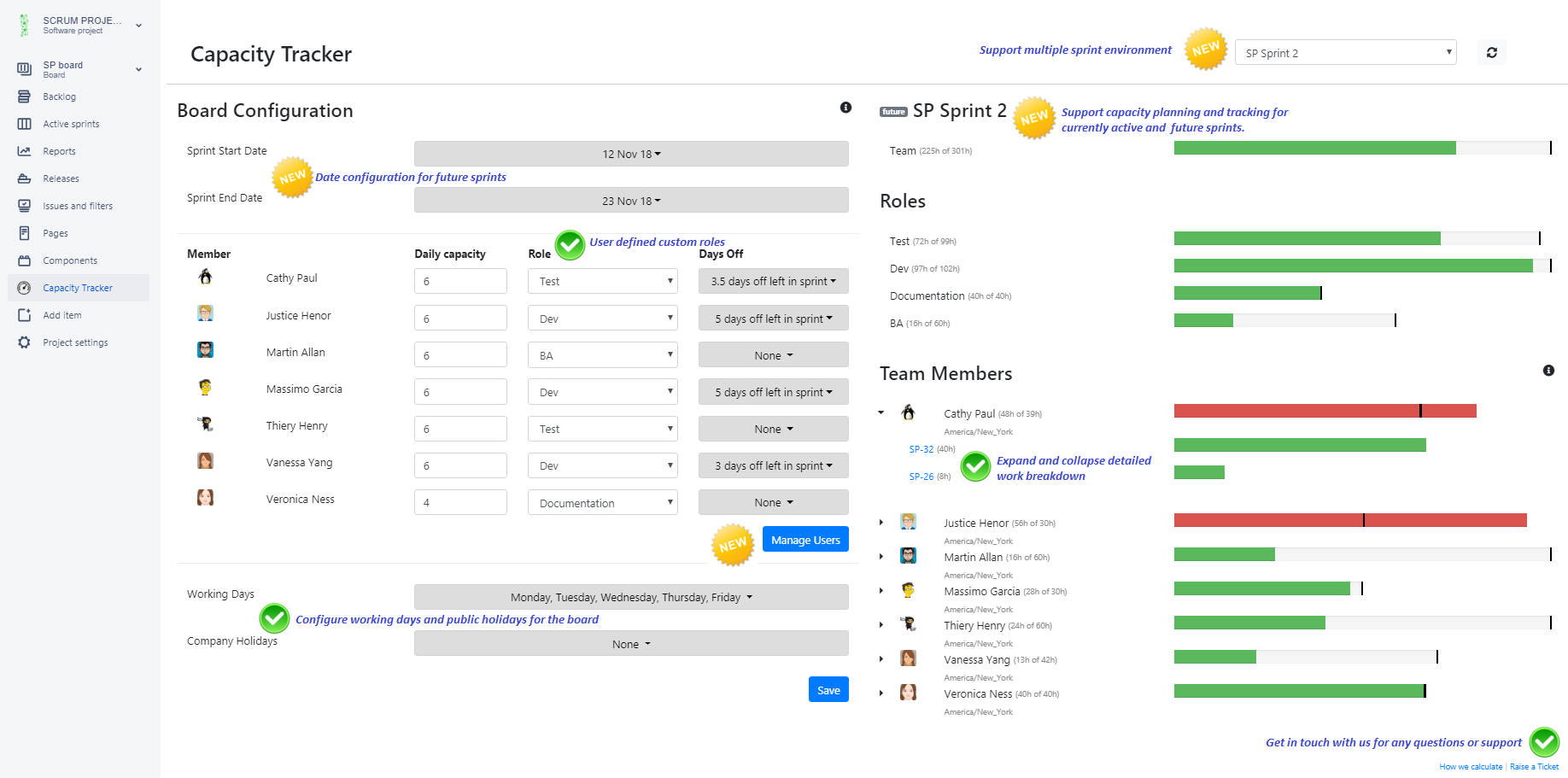Screen dimensions: 1568x778
Task: Open the Sprint Start Date picker
Action: tap(631, 154)
